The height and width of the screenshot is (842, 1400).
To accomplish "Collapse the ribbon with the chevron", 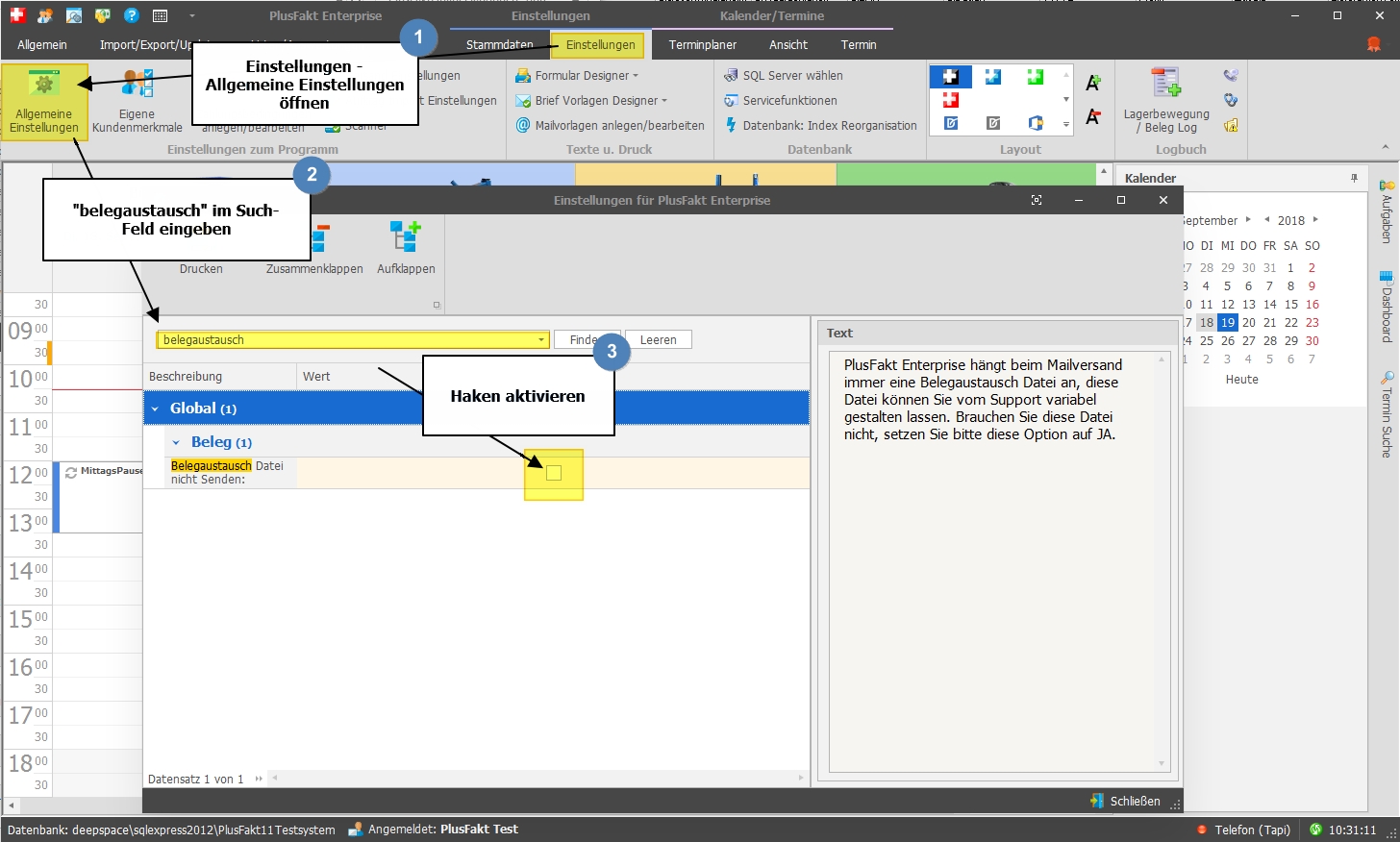I will 1385,148.
